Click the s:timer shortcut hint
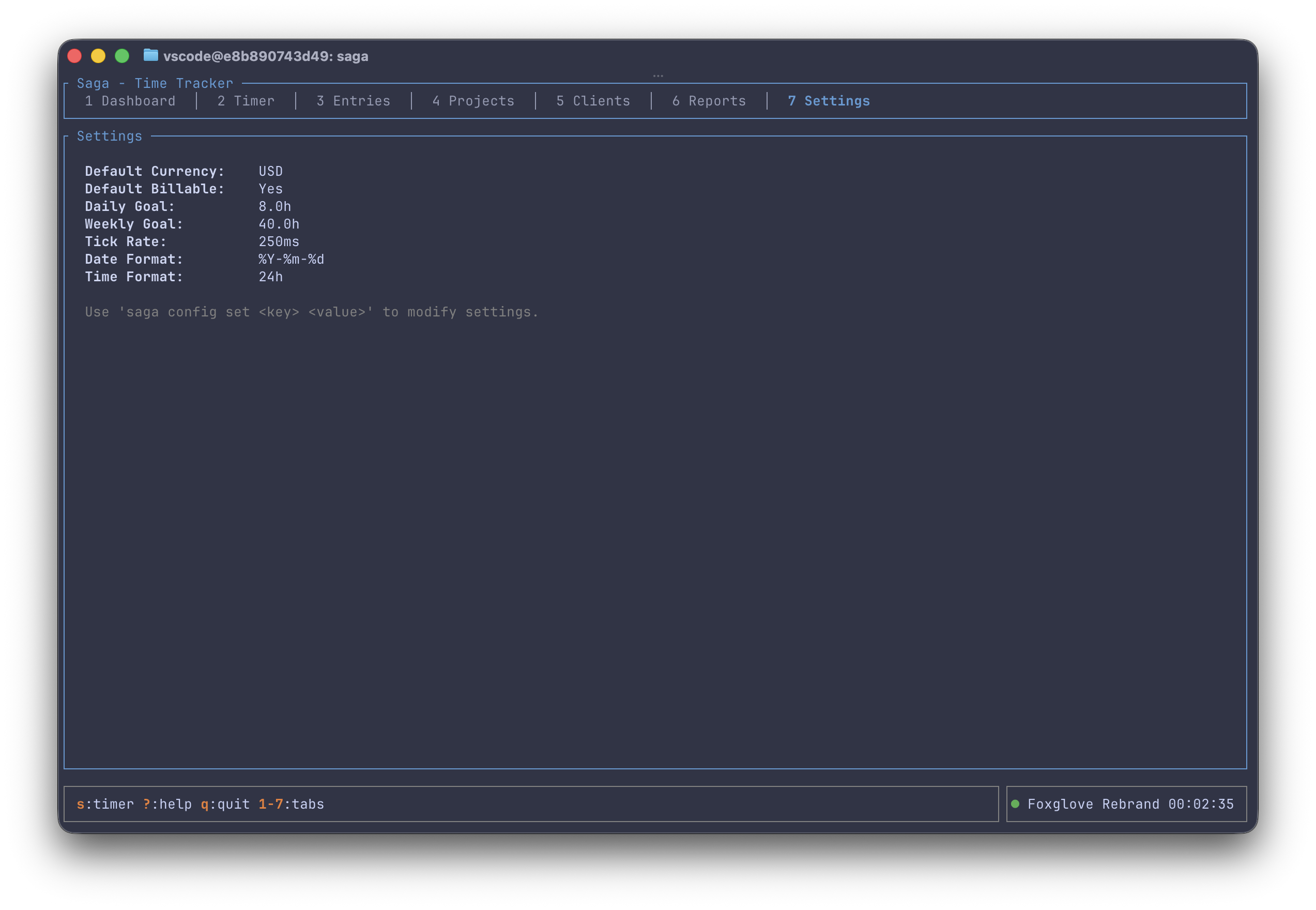 tap(105, 804)
